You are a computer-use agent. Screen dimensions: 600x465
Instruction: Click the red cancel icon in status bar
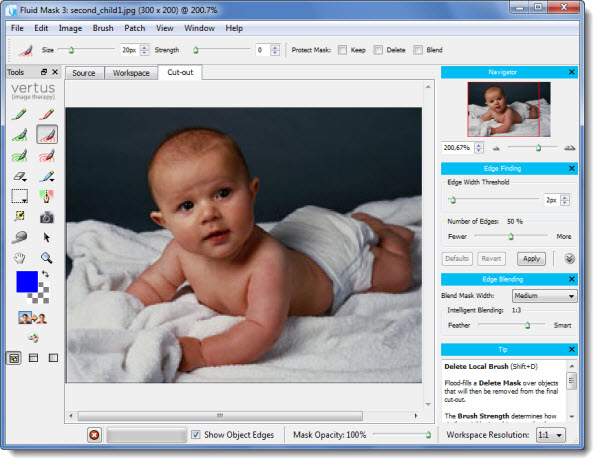pyautogui.click(x=93, y=436)
